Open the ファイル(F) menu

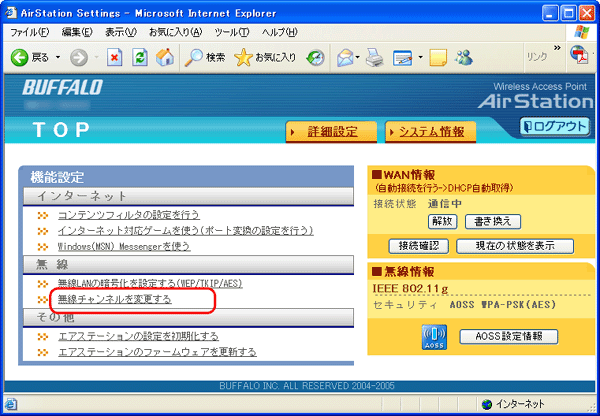coord(29,33)
